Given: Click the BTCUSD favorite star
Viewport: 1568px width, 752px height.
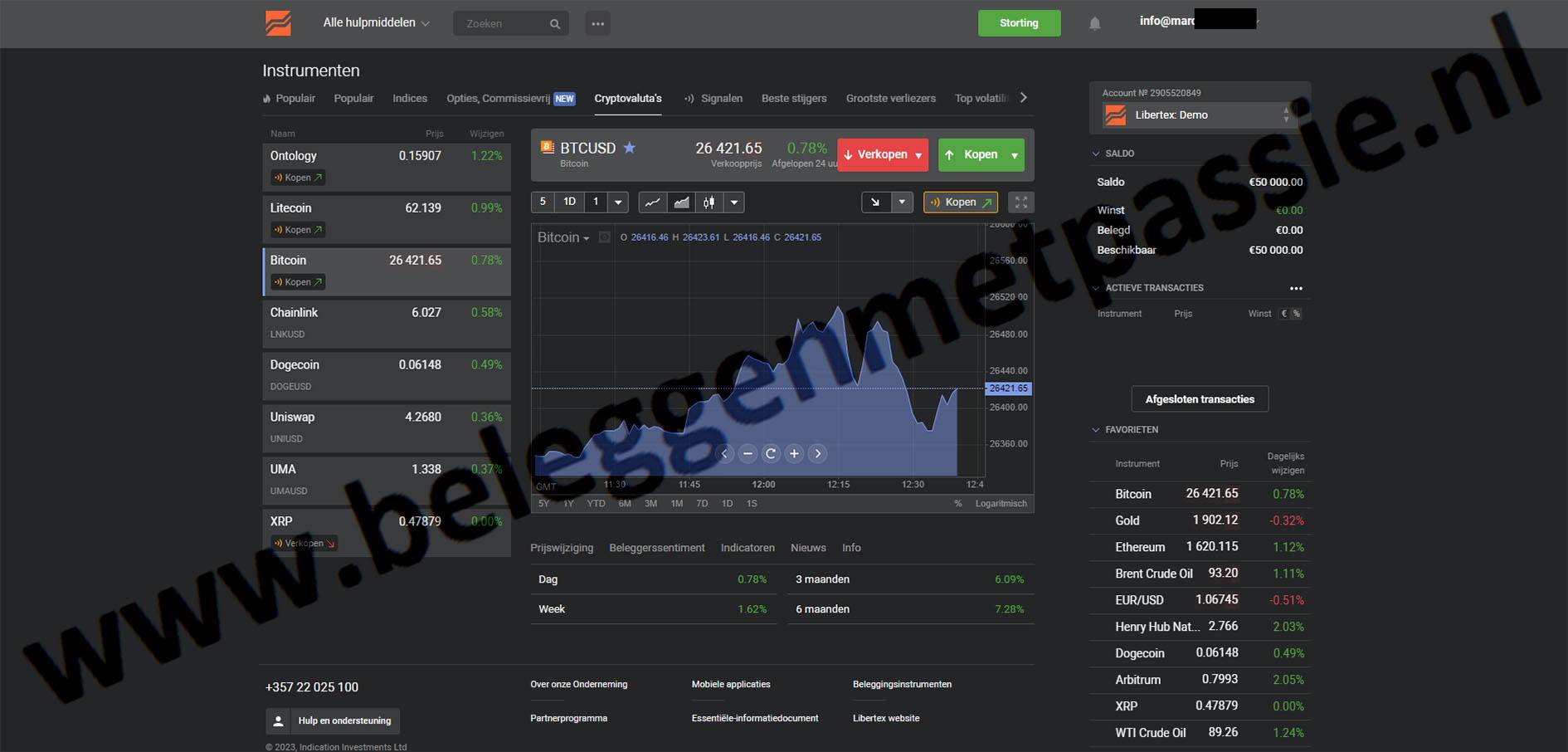Looking at the screenshot, I should coord(630,148).
